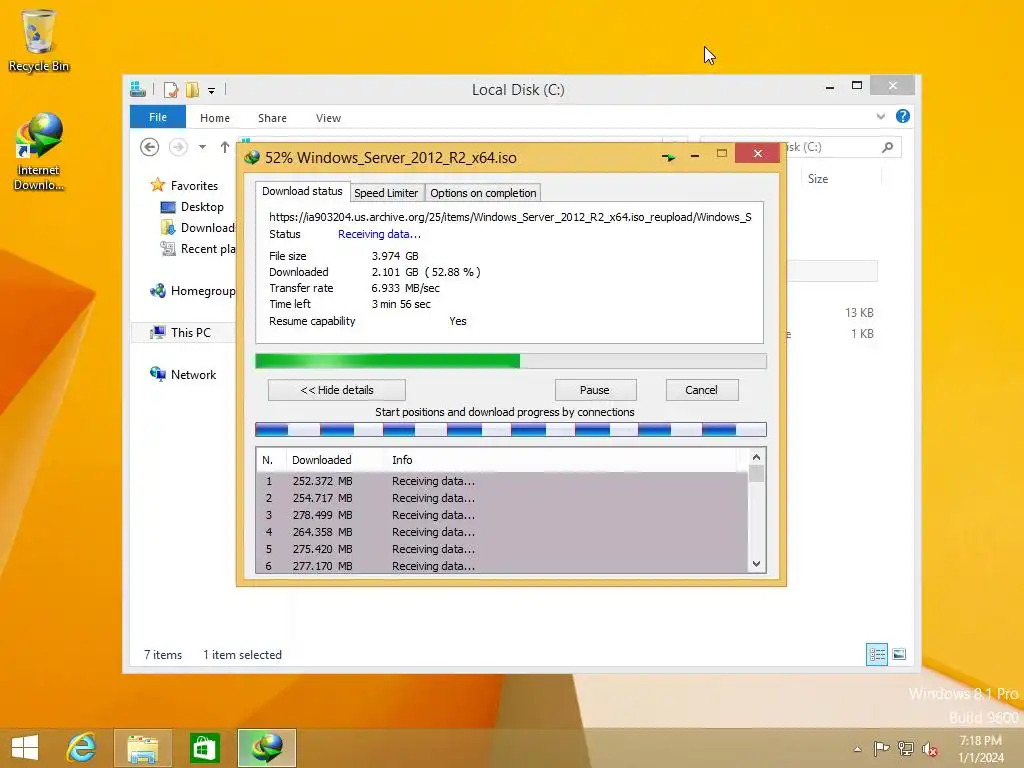Click the IDM green arrow tray button in title bar
Viewport: 1024px width, 768px height.
(x=668, y=157)
